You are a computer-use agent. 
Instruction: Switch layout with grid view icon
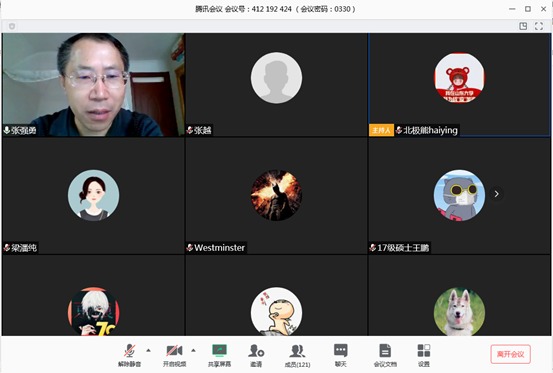[523, 26]
